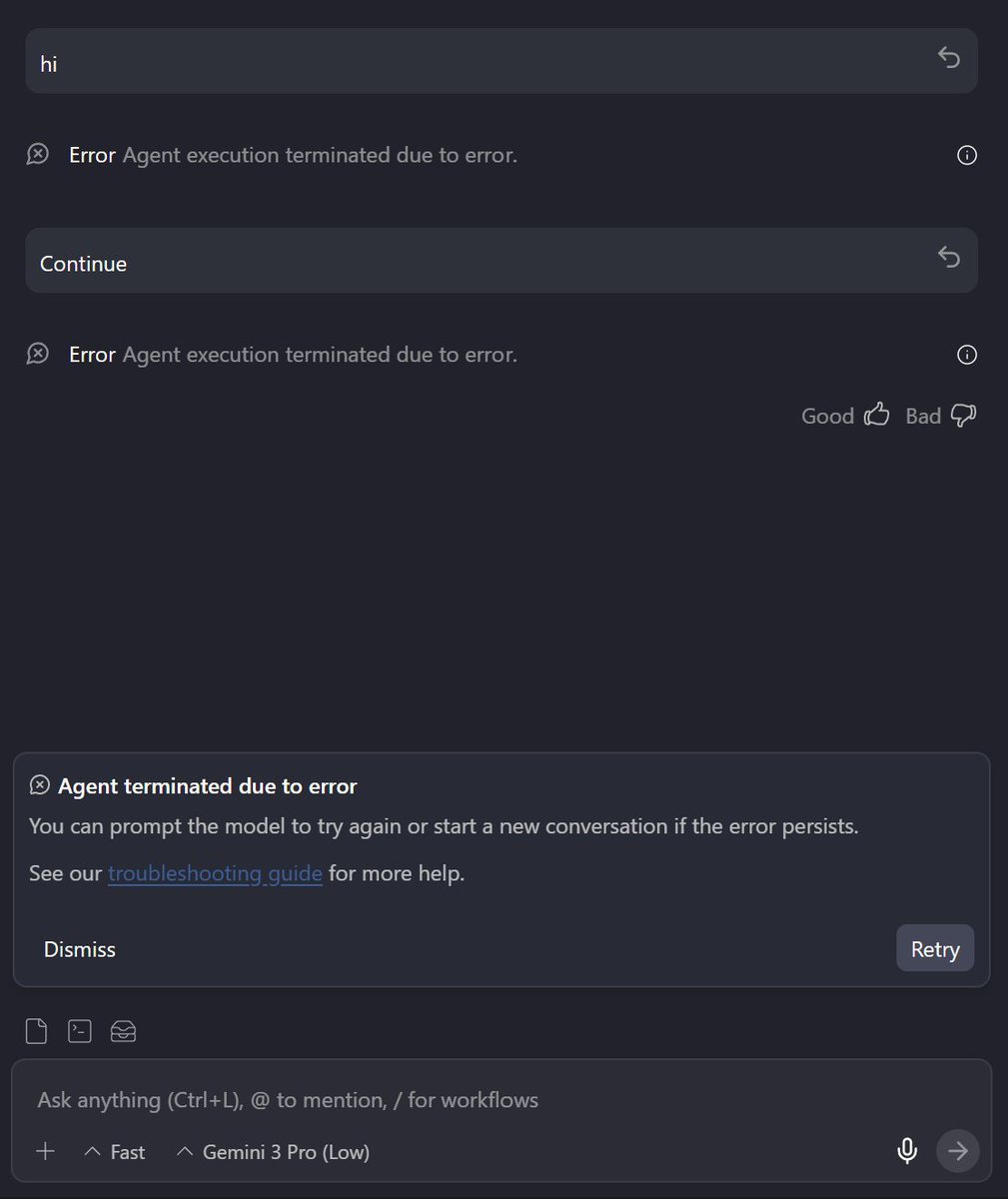Open the troubleshooting guide link

point(215,873)
